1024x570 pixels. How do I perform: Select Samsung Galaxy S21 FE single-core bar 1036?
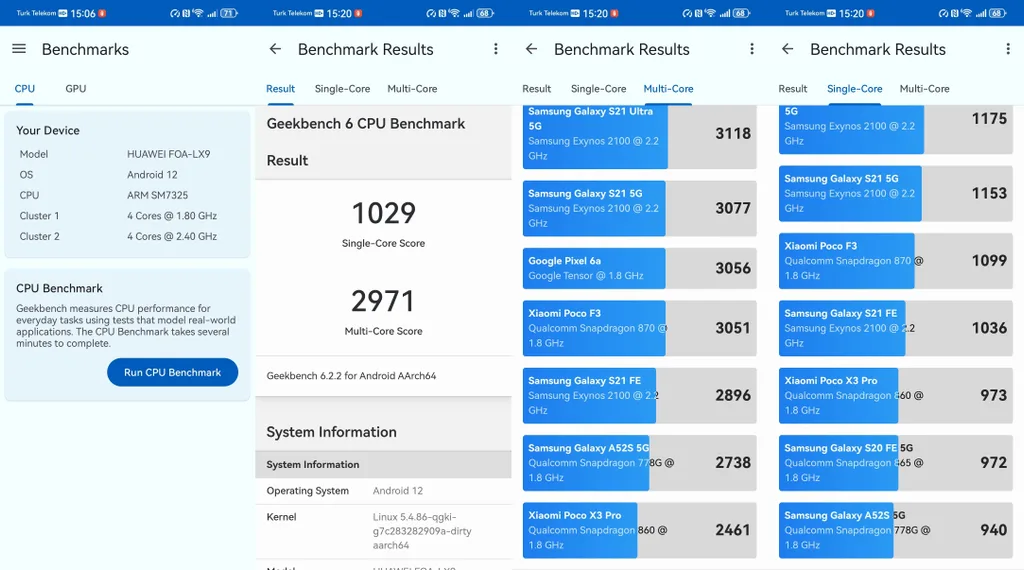895,328
